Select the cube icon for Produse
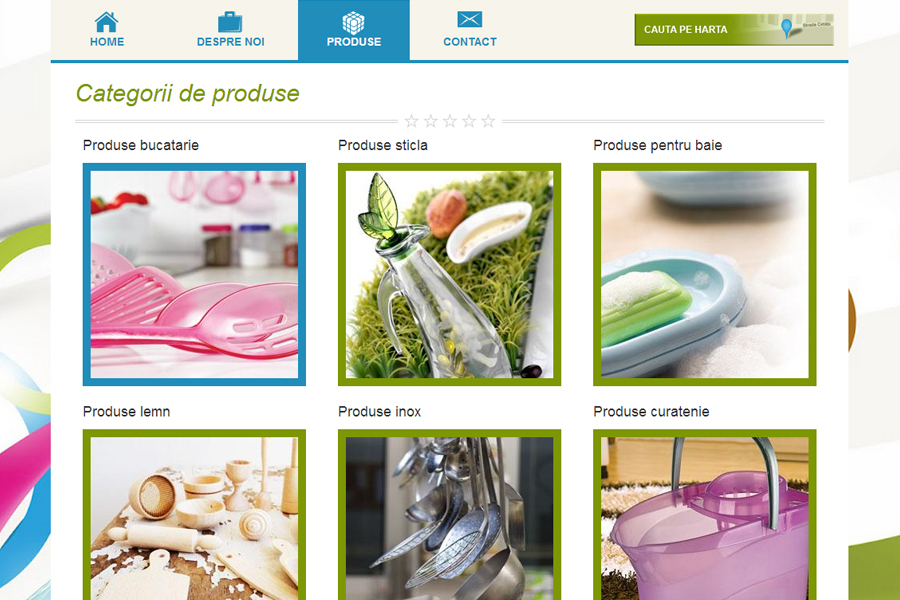Viewport: 900px width, 600px height. click(x=354, y=23)
